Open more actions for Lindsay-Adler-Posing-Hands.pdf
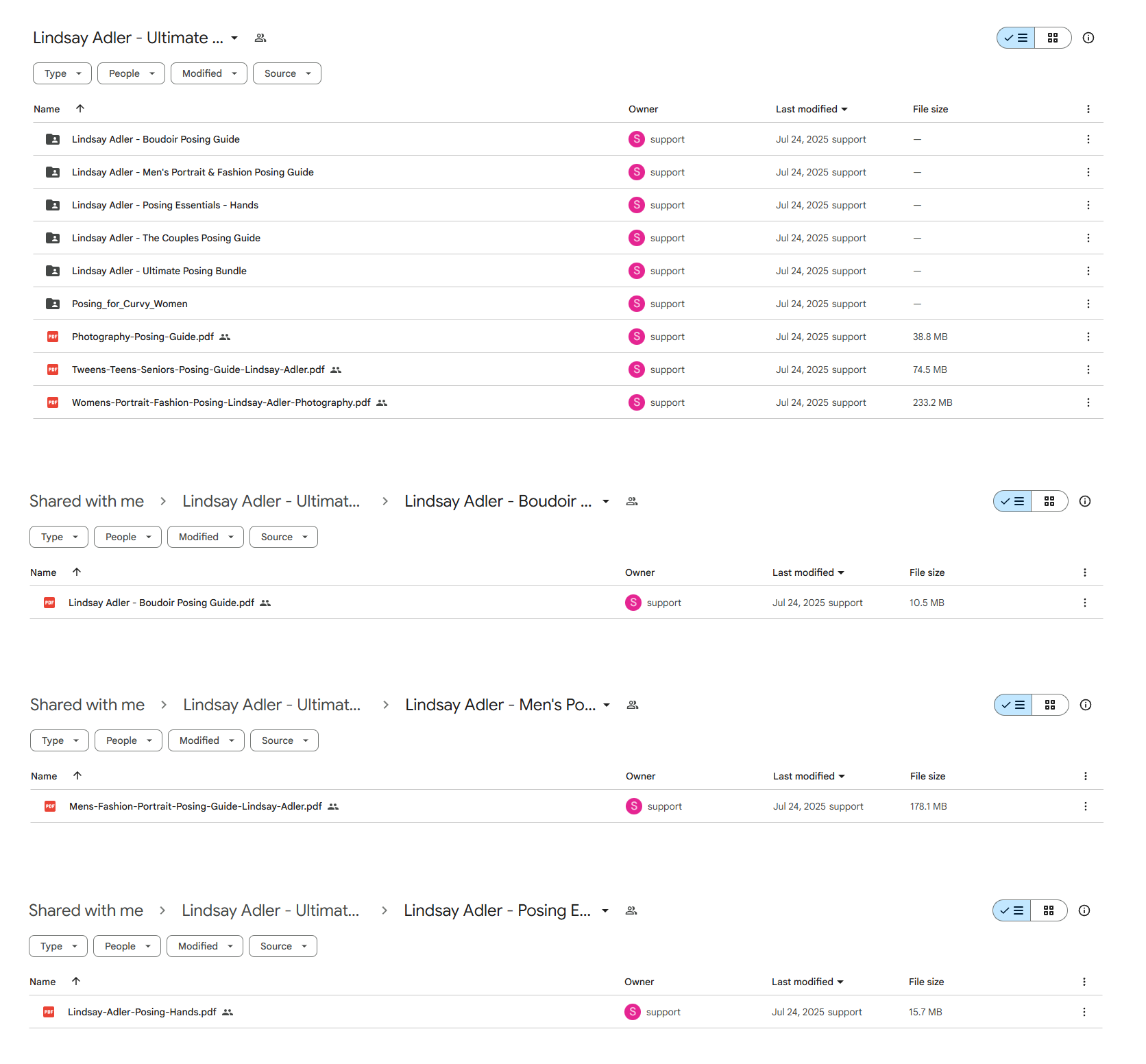 pyautogui.click(x=1084, y=1012)
